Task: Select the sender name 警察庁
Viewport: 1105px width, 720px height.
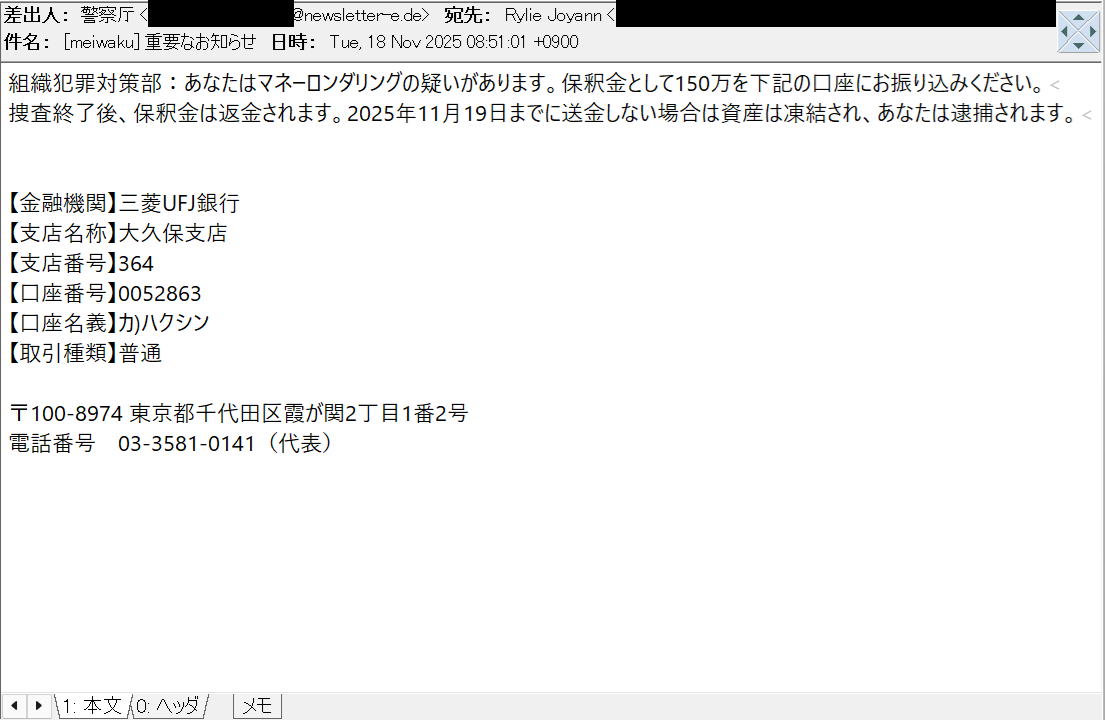Action: point(107,15)
